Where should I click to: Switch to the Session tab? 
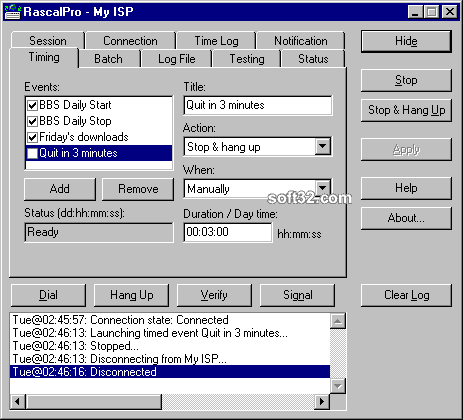pyautogui.click(x=48, y=41)
